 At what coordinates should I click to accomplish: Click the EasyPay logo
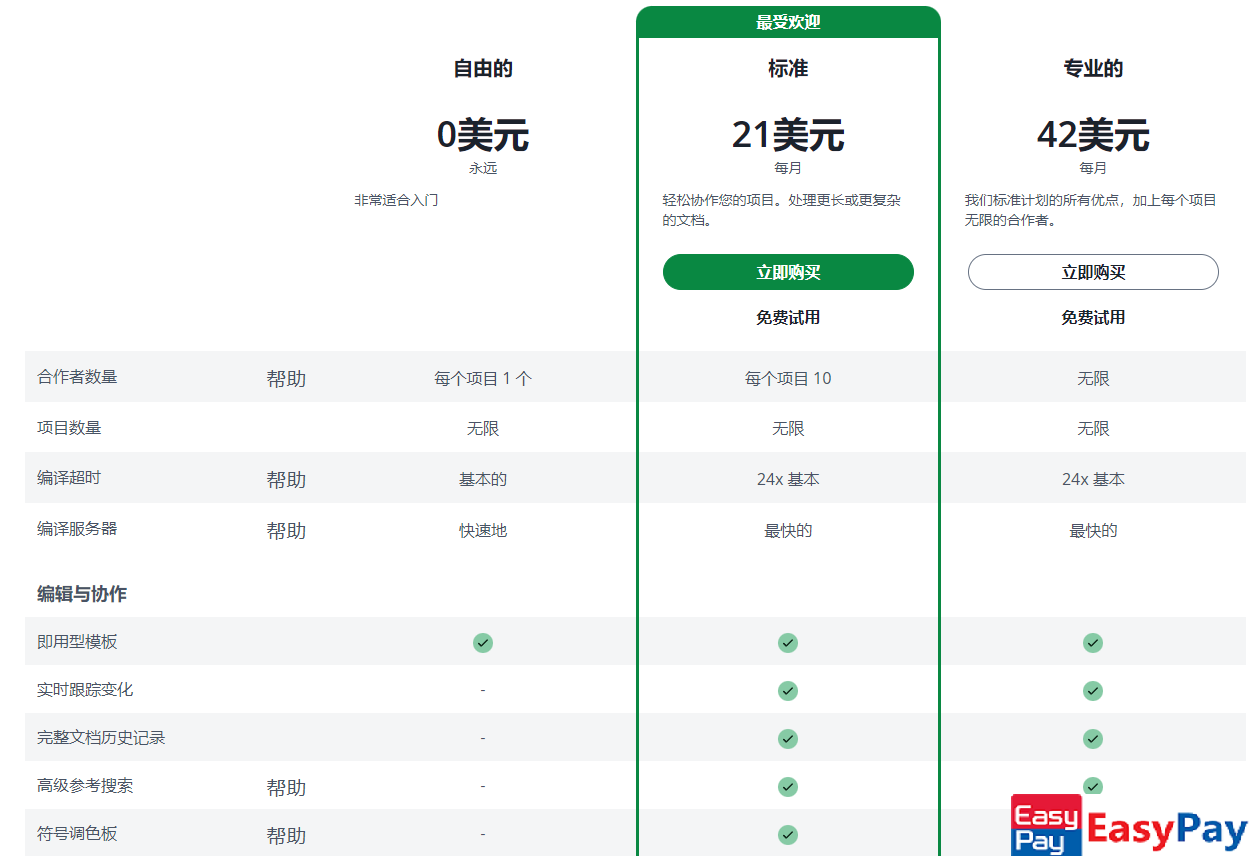[1130, 825]
